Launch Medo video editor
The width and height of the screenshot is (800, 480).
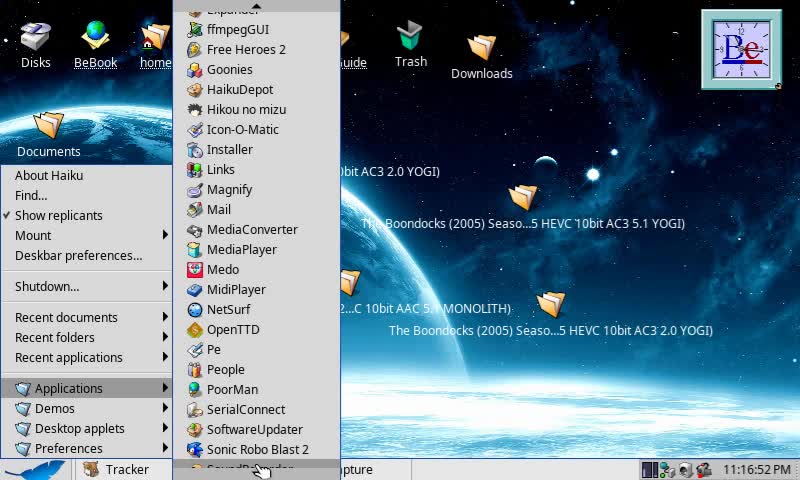257,269
